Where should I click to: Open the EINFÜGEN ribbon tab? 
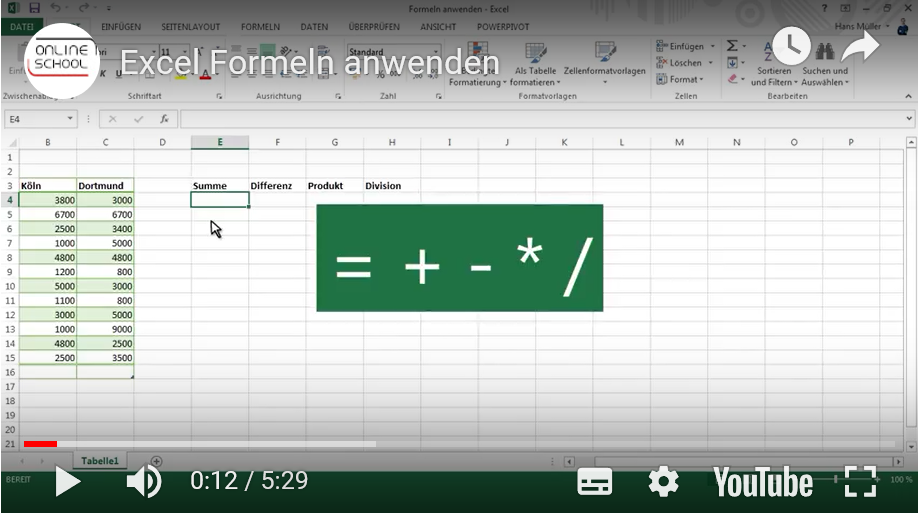tap(121, 27)
